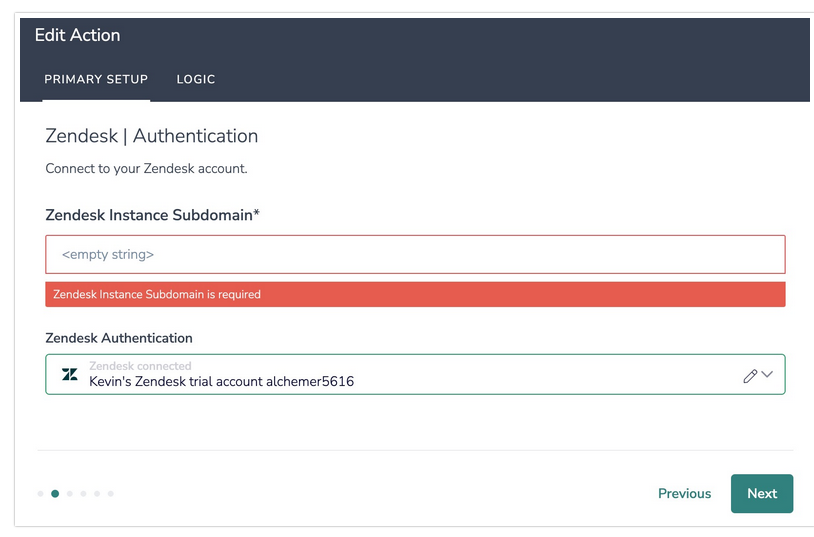Navigate to the fourth step dot
The width and height of the screenshot is (814, 537).
point(83,493)
